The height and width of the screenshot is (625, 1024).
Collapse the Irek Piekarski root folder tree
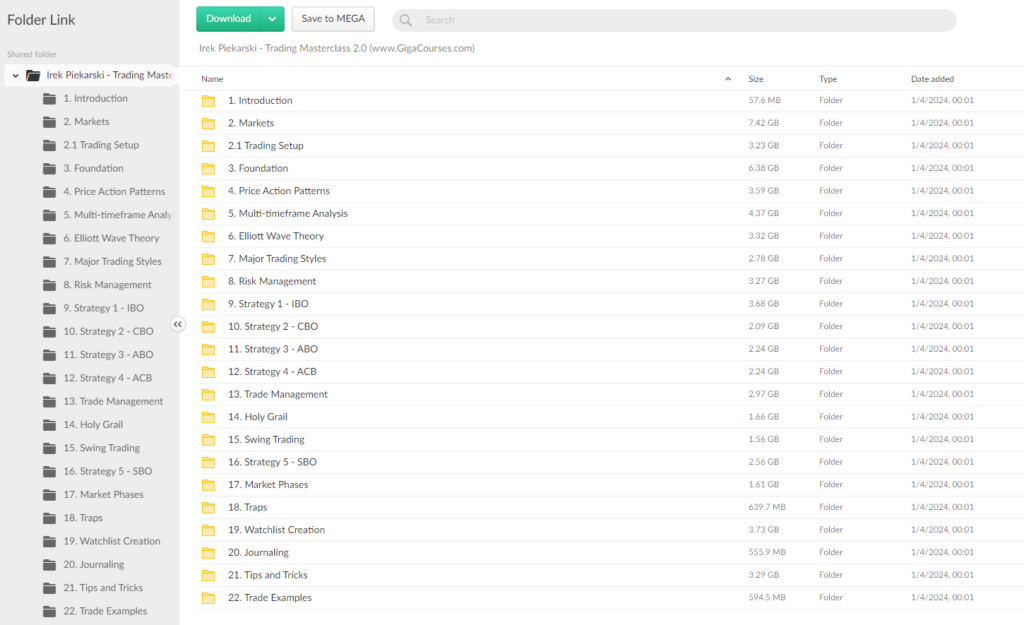15,75
